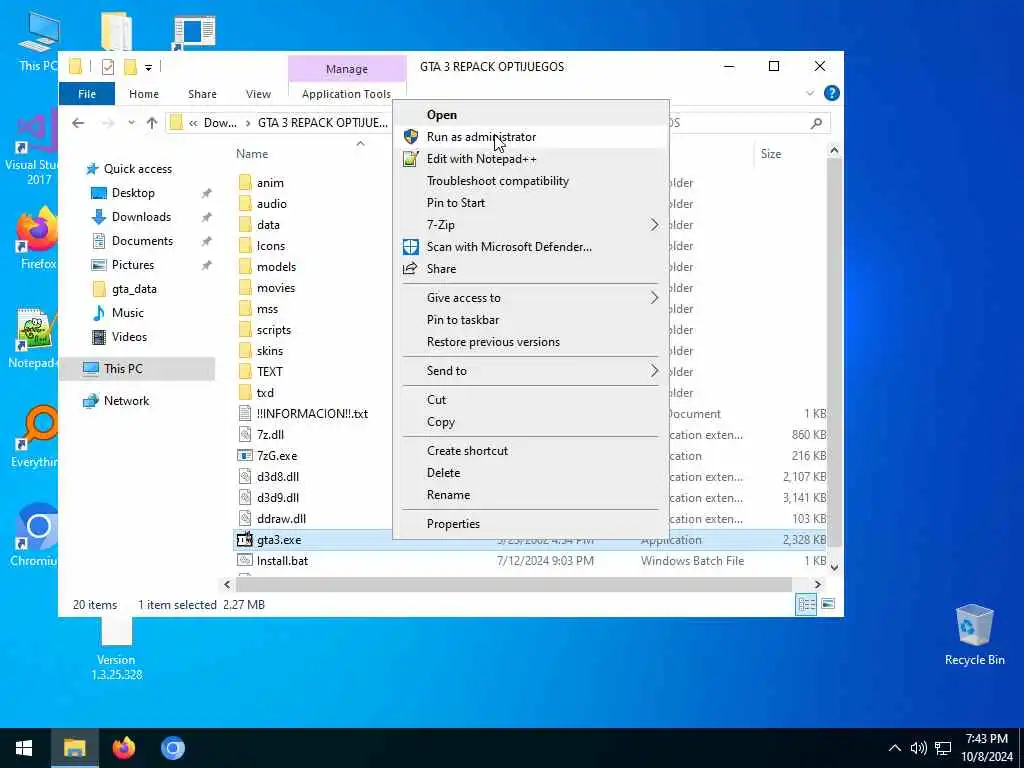Open the Quick Access Toolbar customize dropdown
Image resolution: width=1024 pixels, height=768 pixels.
(148, 67)
